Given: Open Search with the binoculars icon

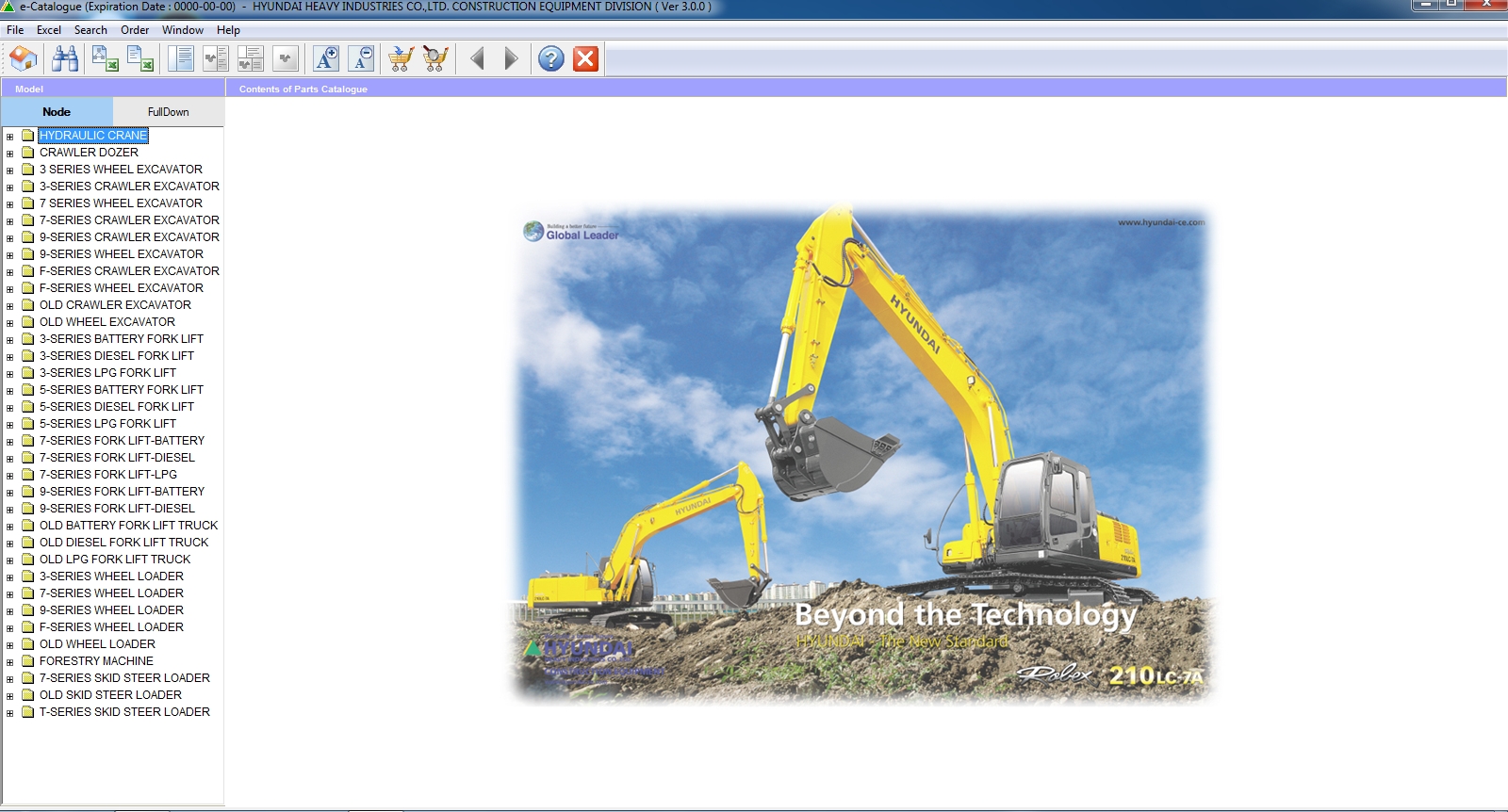Looking at the screenshot, I should pyautogui.click(x=65, y=59).
